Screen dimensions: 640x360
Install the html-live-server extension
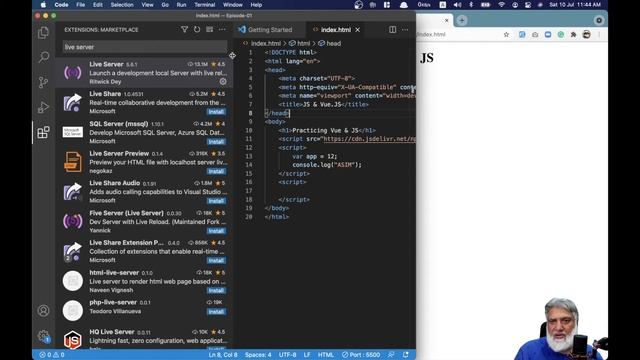click(216, 290)
